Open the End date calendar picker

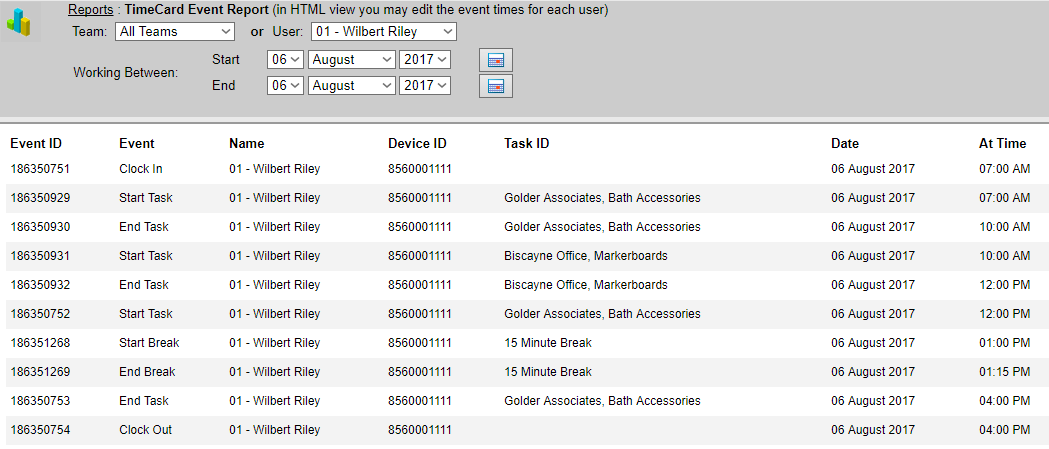495,86
